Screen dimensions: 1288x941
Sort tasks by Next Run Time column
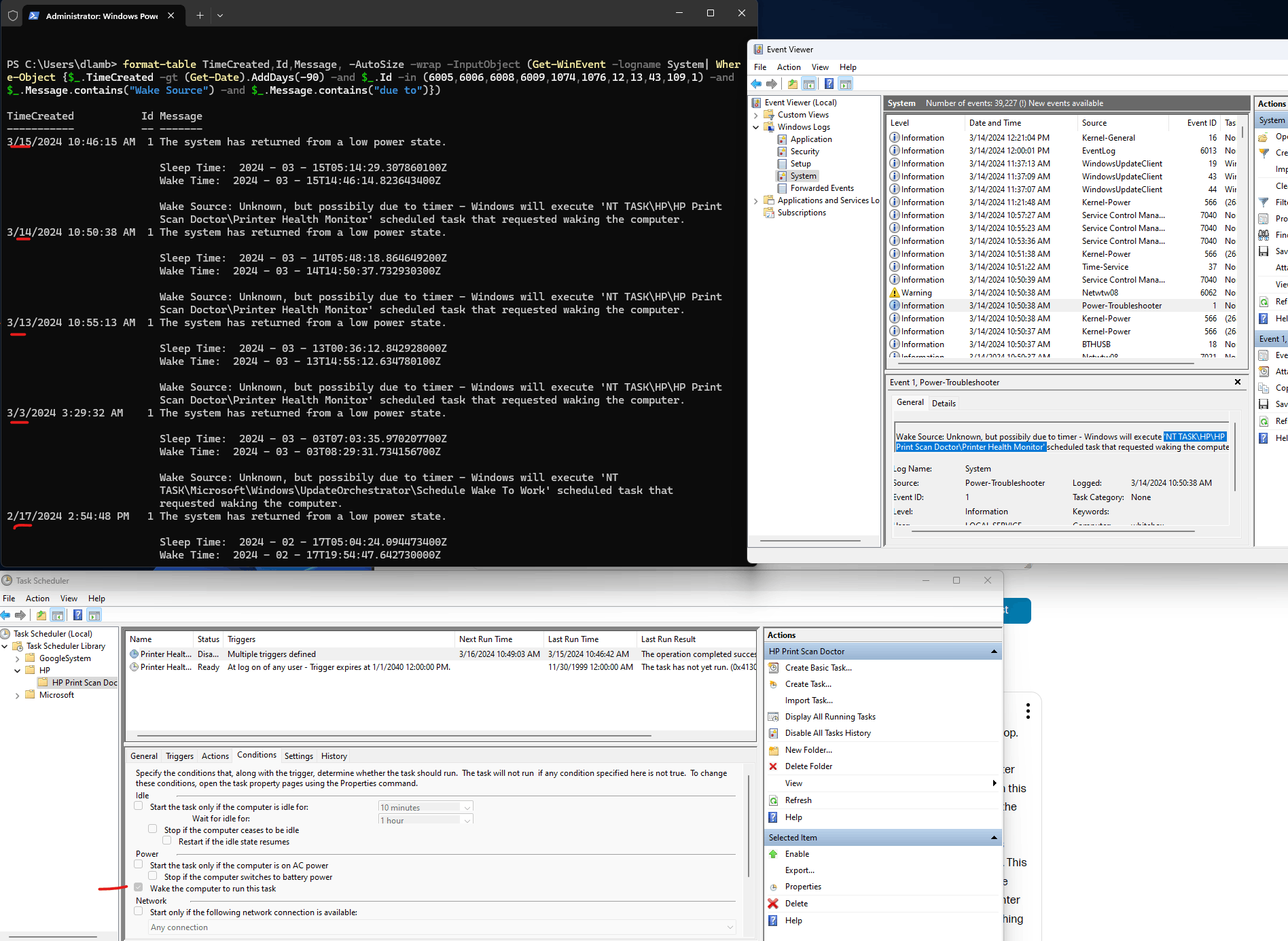499,639
